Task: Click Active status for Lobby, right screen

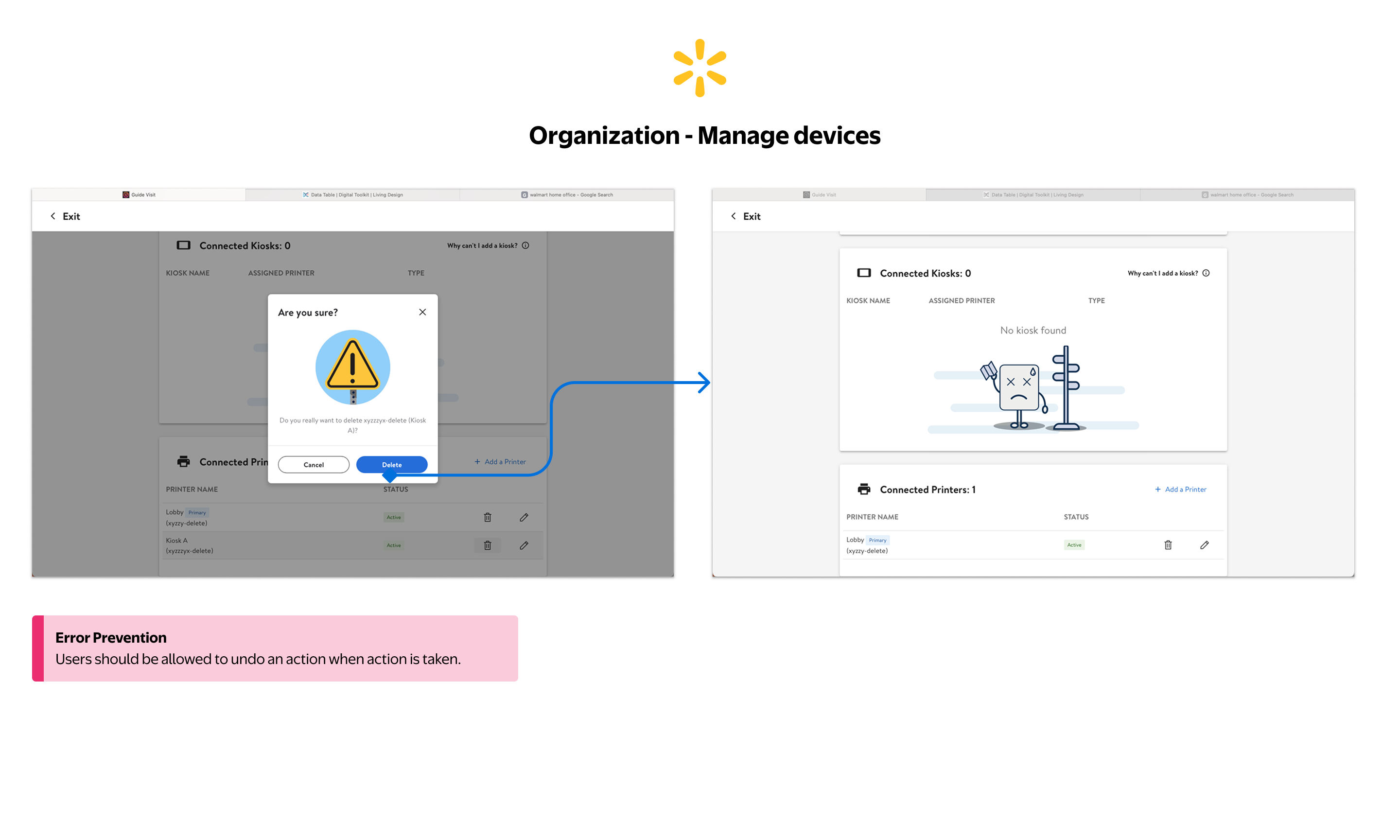Action: tap(1074, 544)
